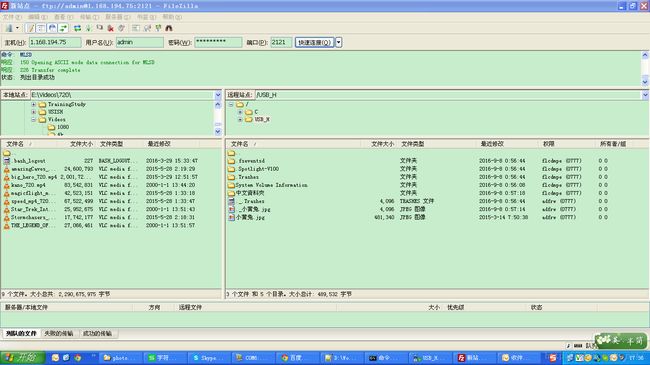This screenshot has height=365, width=650.
Task: Open the 文件 (File) menu
Action: pyautogui.click(x=12, y=17)
